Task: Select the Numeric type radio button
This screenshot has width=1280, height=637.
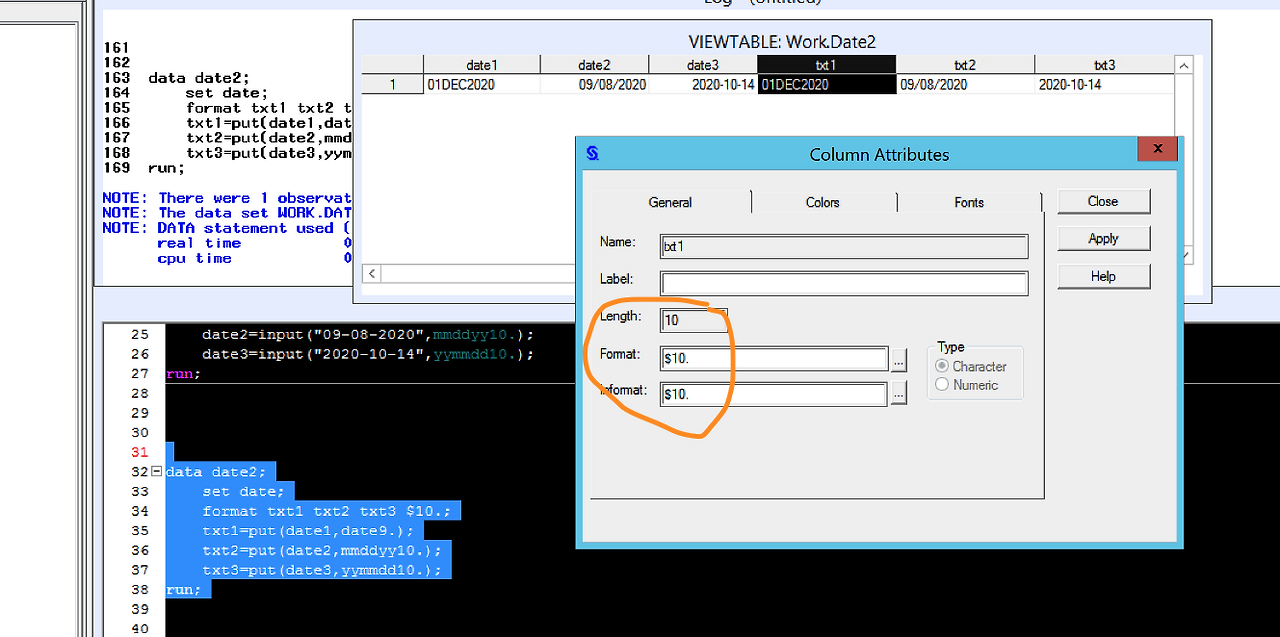Action: pos(940,385)
